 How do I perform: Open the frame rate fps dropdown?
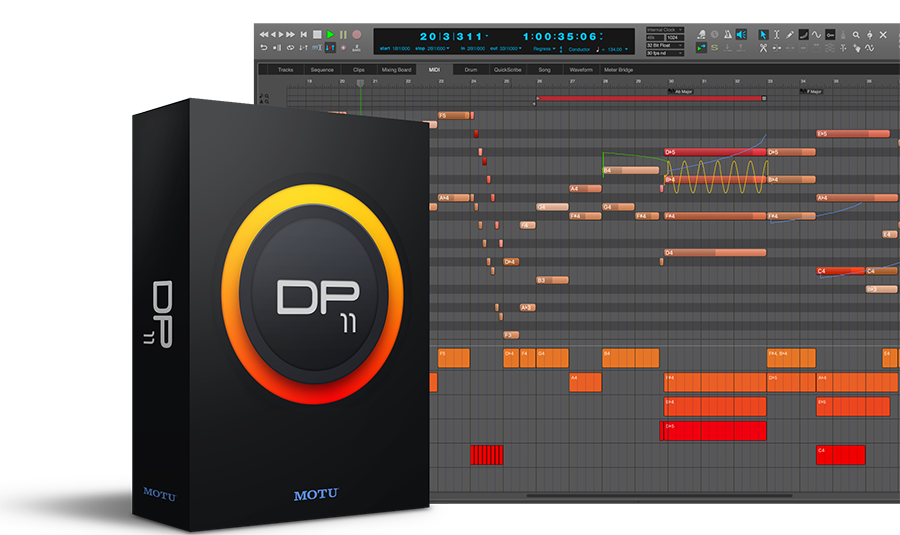click(x=665, y=53)
